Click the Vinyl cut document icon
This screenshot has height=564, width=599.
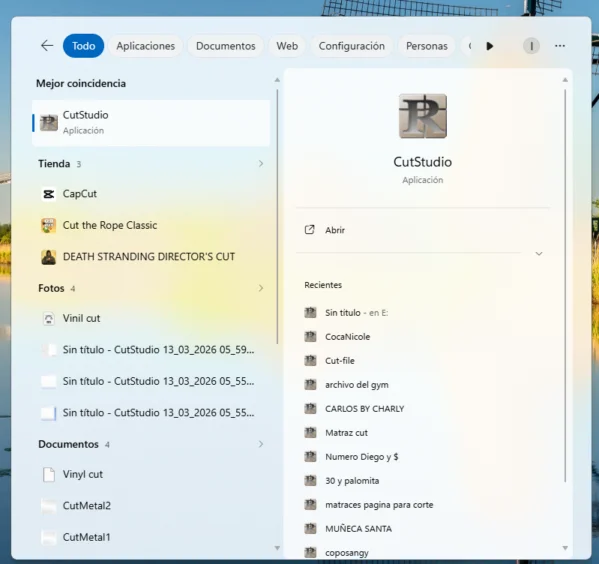49,475
